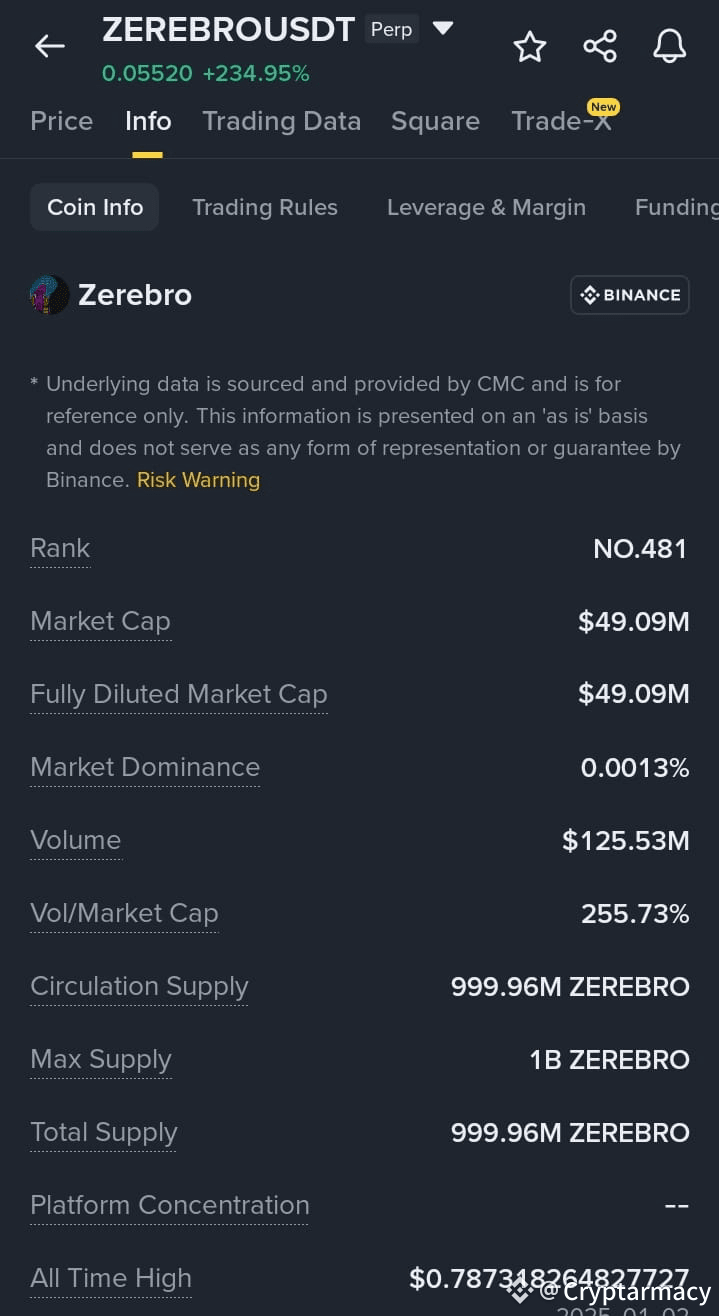Open the Leverage & Margin section
The height and width of the screenshot is (1316, 719).
pyautogui.click(x=486, y=207)
